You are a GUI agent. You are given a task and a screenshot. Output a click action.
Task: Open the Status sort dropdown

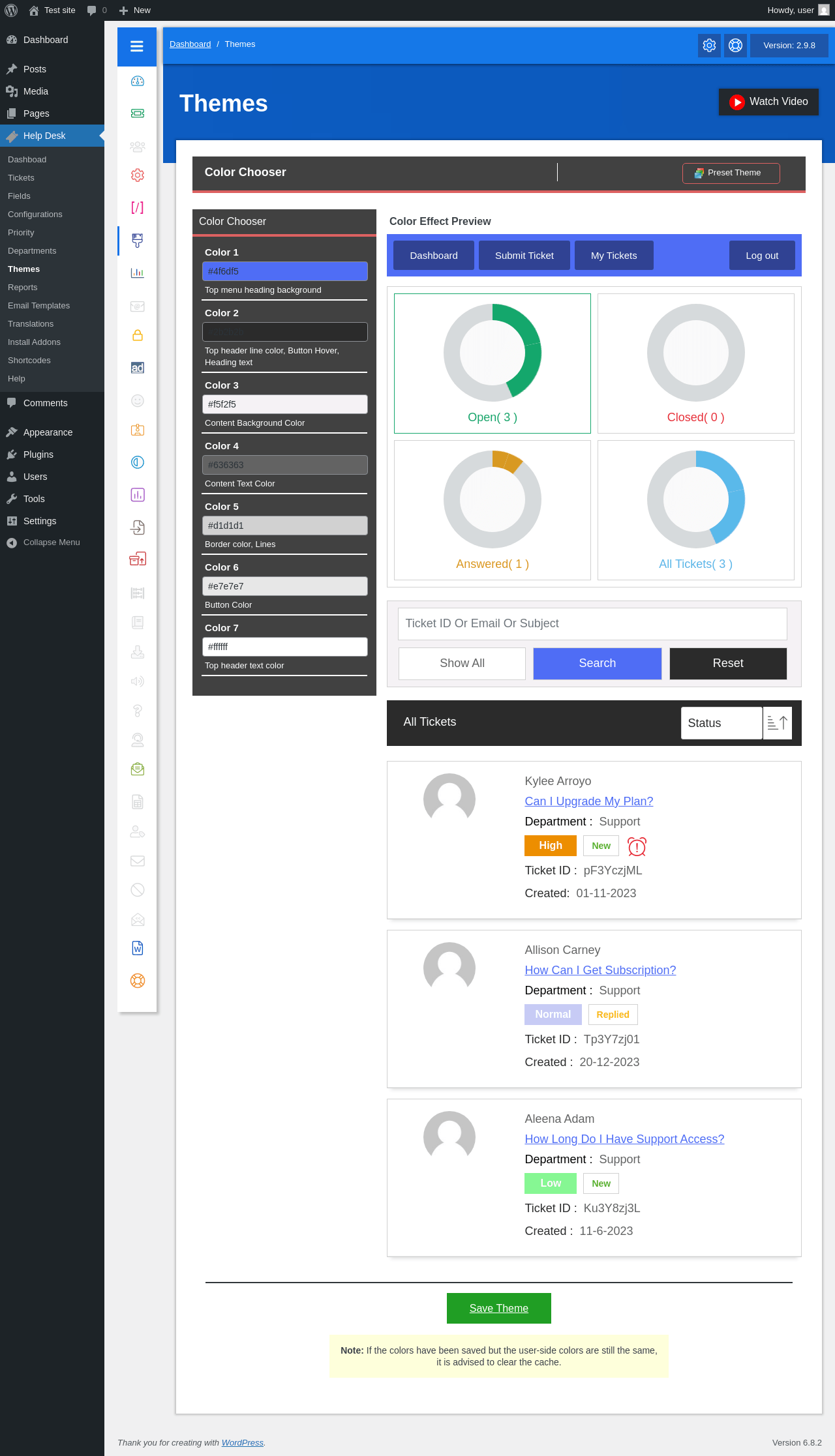[x=721, y=723]
